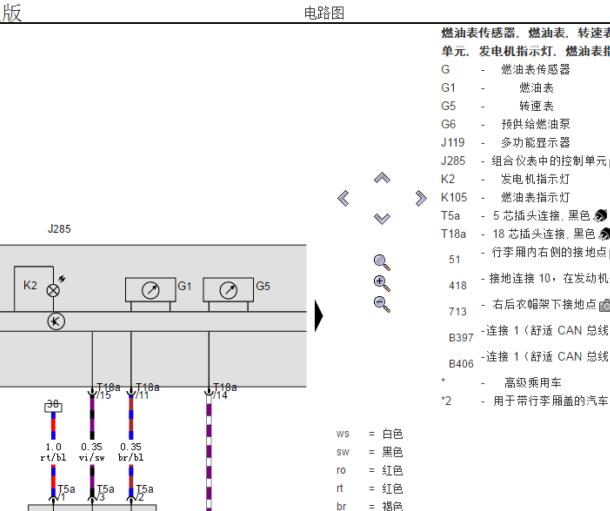Image resolution: width=610 pixels, height=511 pixels.
Task: Click color code br = 褐色
Action: [370, 506]
